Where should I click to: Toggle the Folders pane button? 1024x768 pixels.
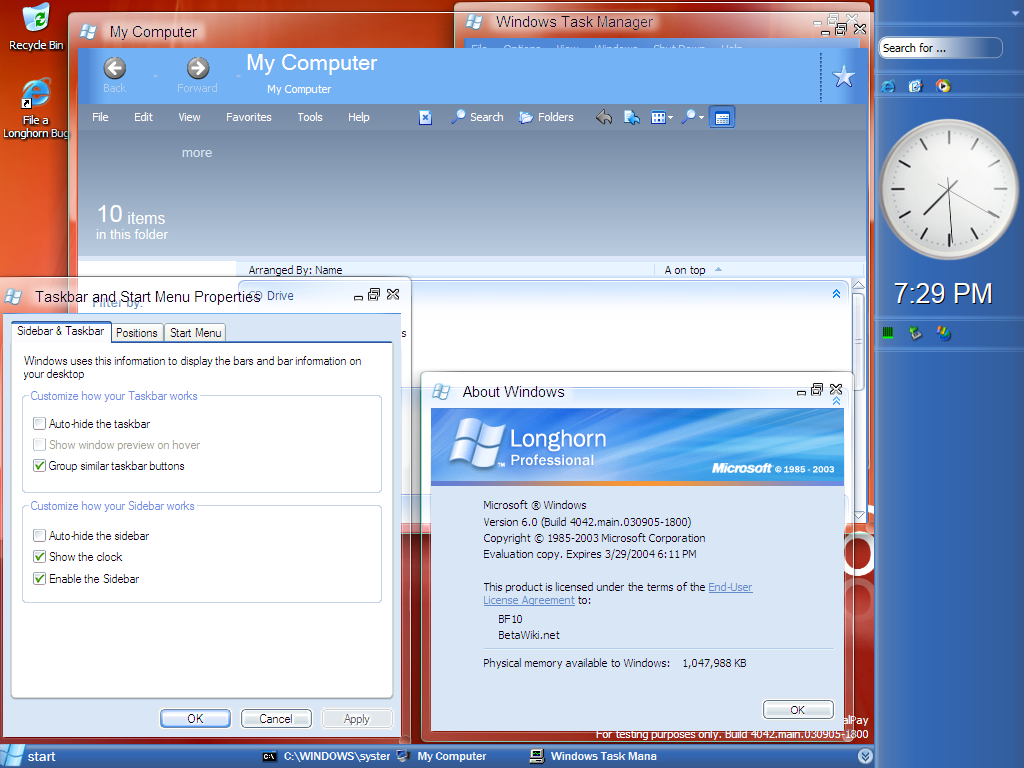pos(547,118)
